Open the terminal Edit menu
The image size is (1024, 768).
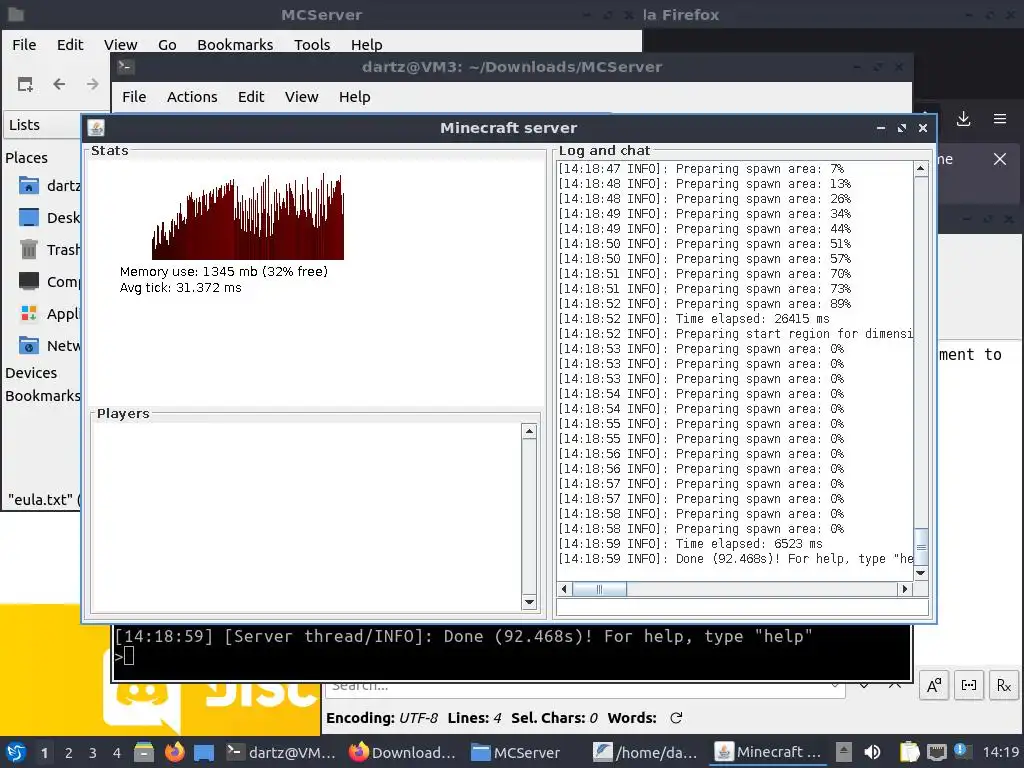pos(251,97)
